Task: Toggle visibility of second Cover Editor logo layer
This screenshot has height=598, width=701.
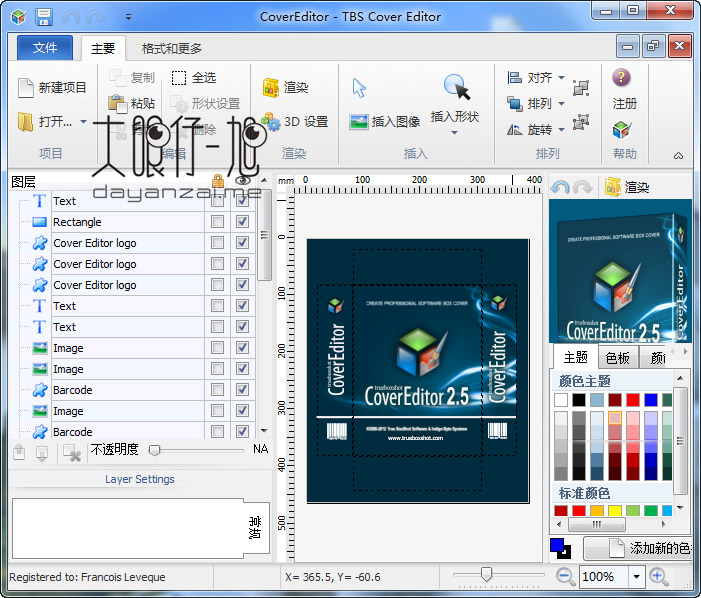Action: [242, 264]
